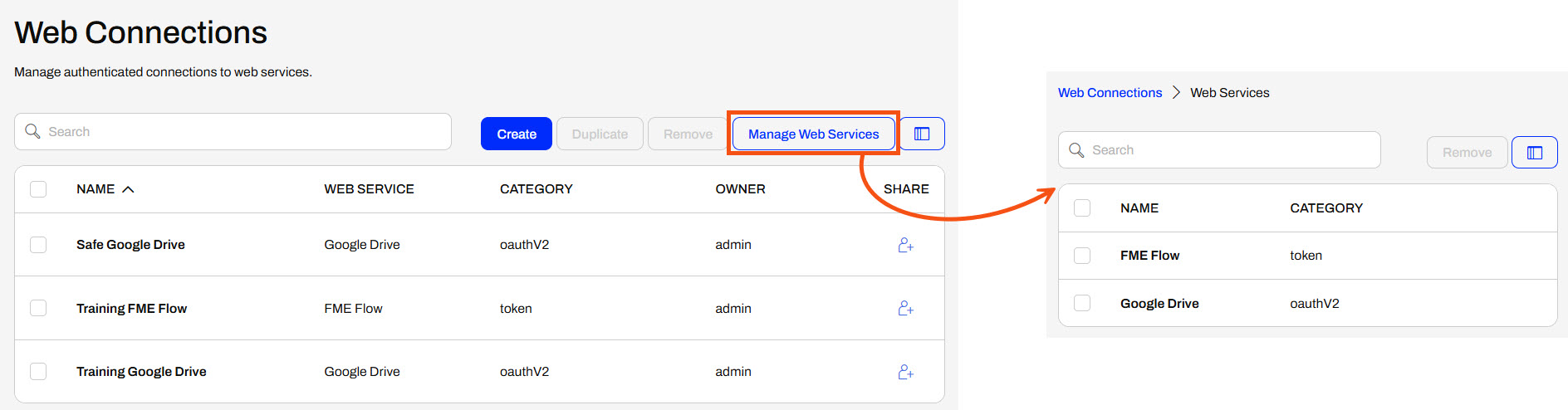Focus the Web Connections search field
This screenshot has width=1568, height=410.
click(x=241, y=132)
